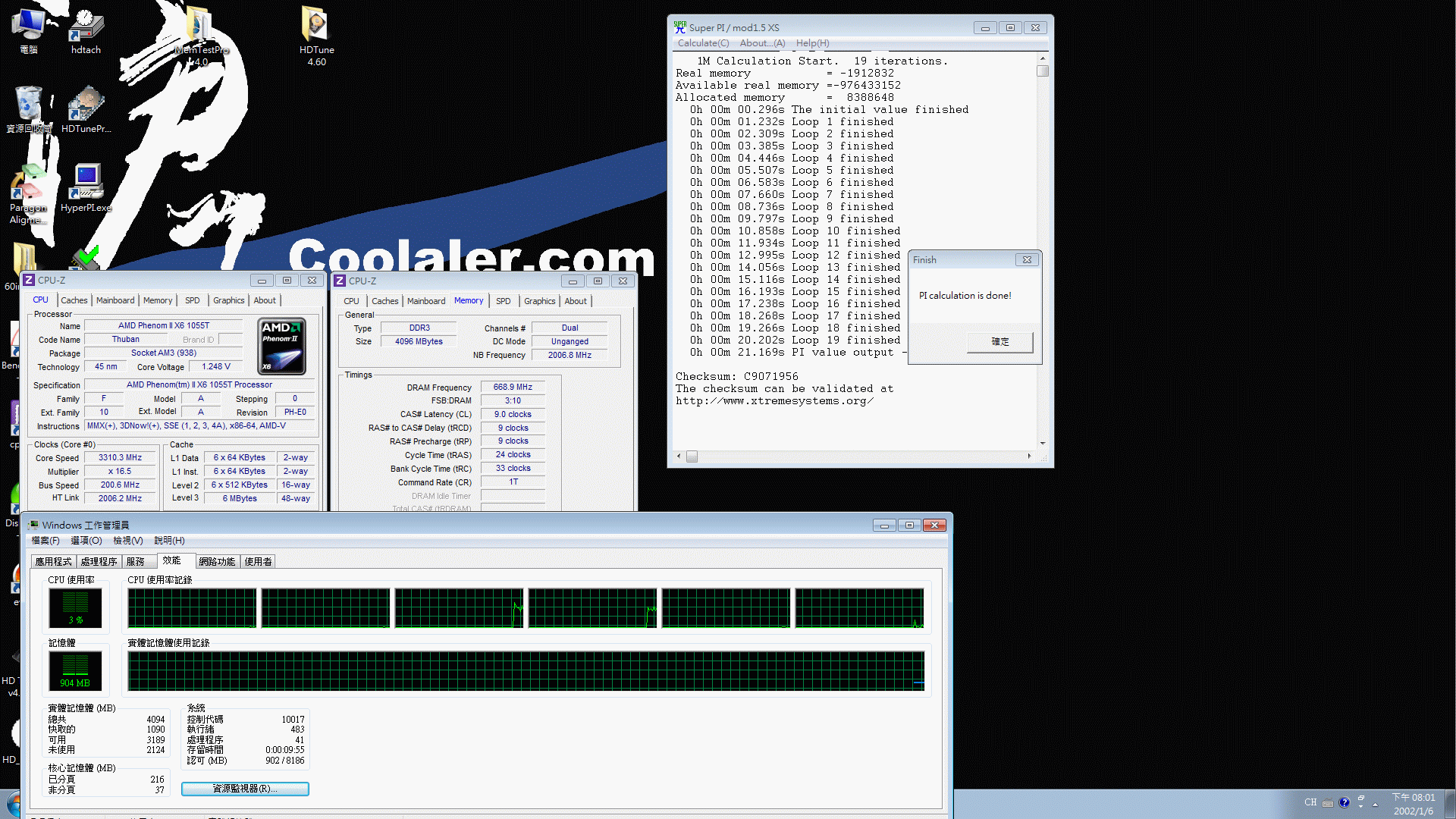Click the 記憶體 gauge showing 904 MB
The width and height of the screenshot is (1456, 819).
[75, 670]
